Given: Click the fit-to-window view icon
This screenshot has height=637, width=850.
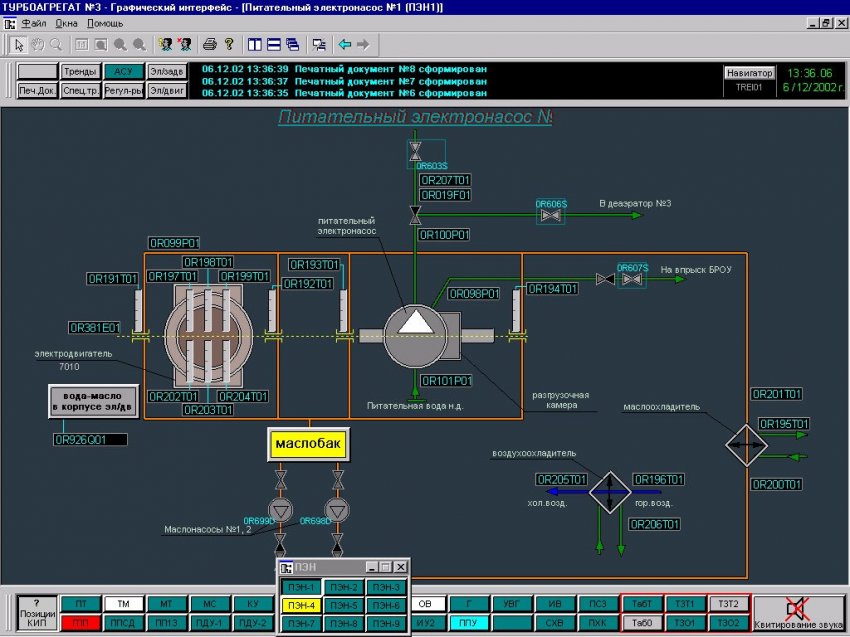Looking at the screenshot, I should [101, 44].
